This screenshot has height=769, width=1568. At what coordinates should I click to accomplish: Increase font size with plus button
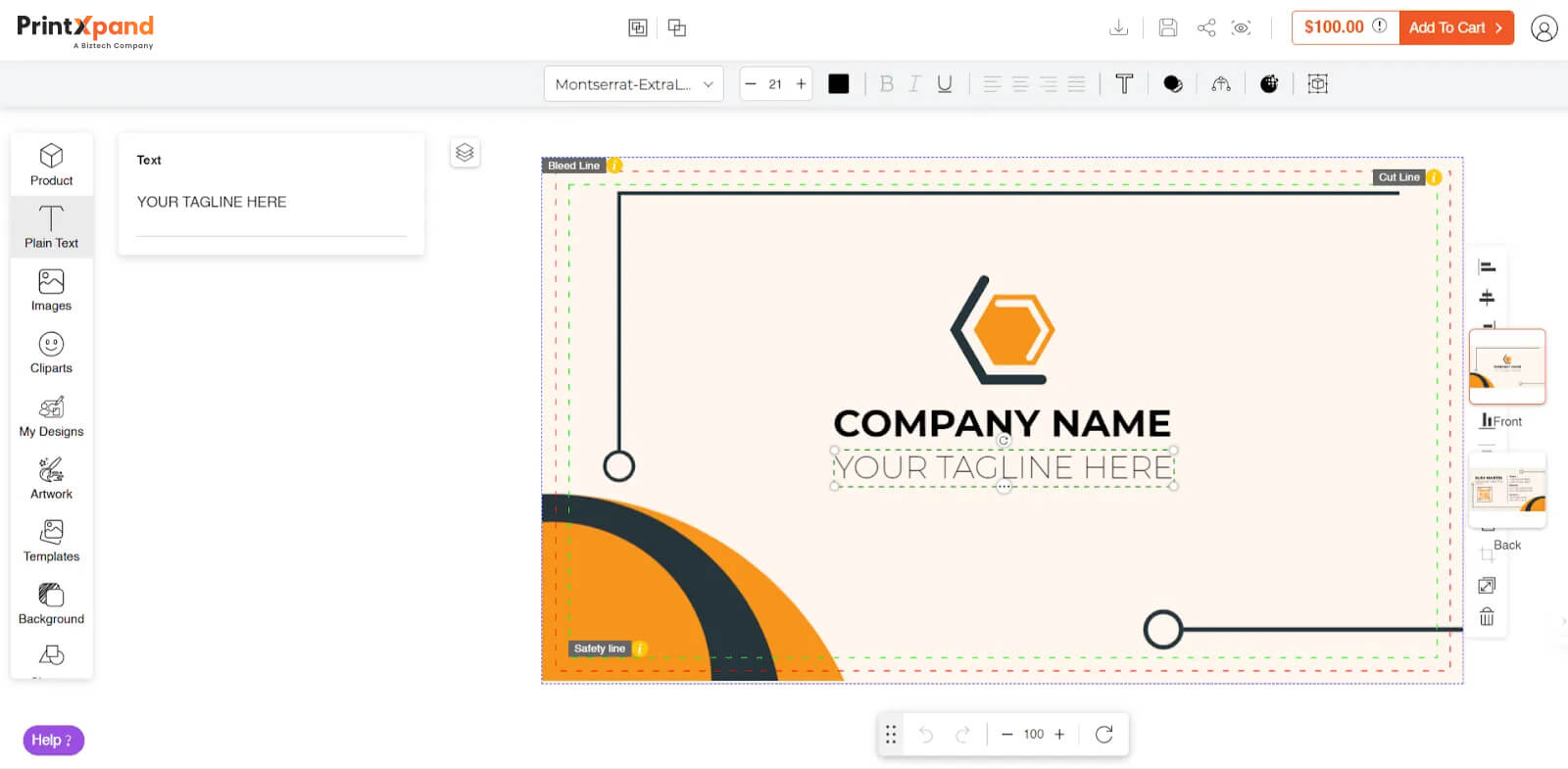pyautogui.click(x=801, y=84)
